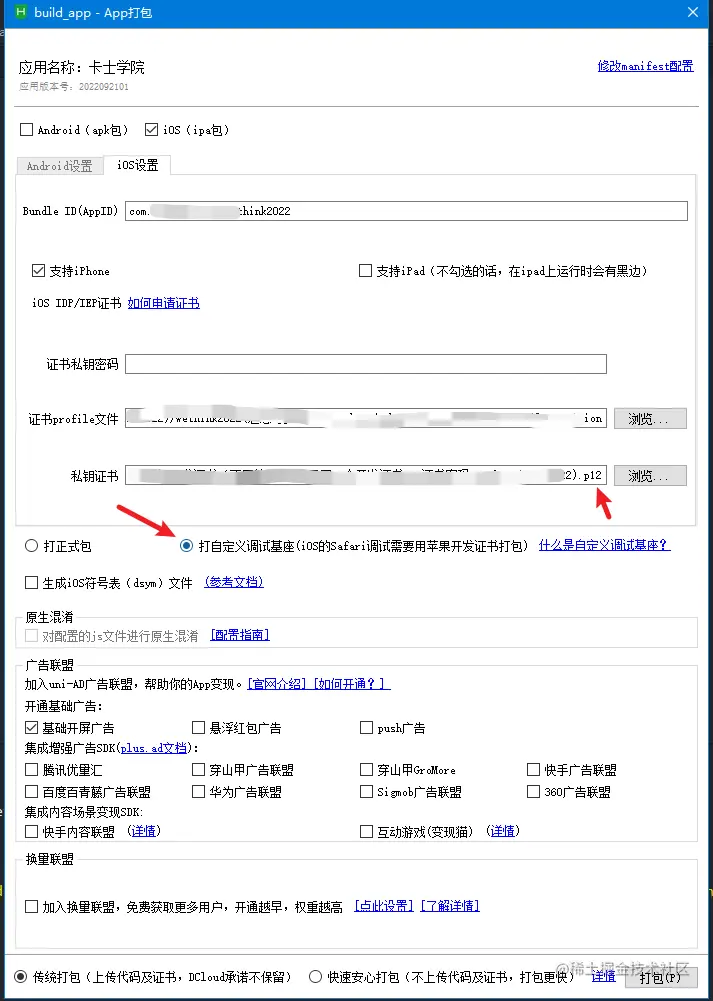713x1001 pixels.
Task: Click the 打包(P) button
Action: coord(660,977)
